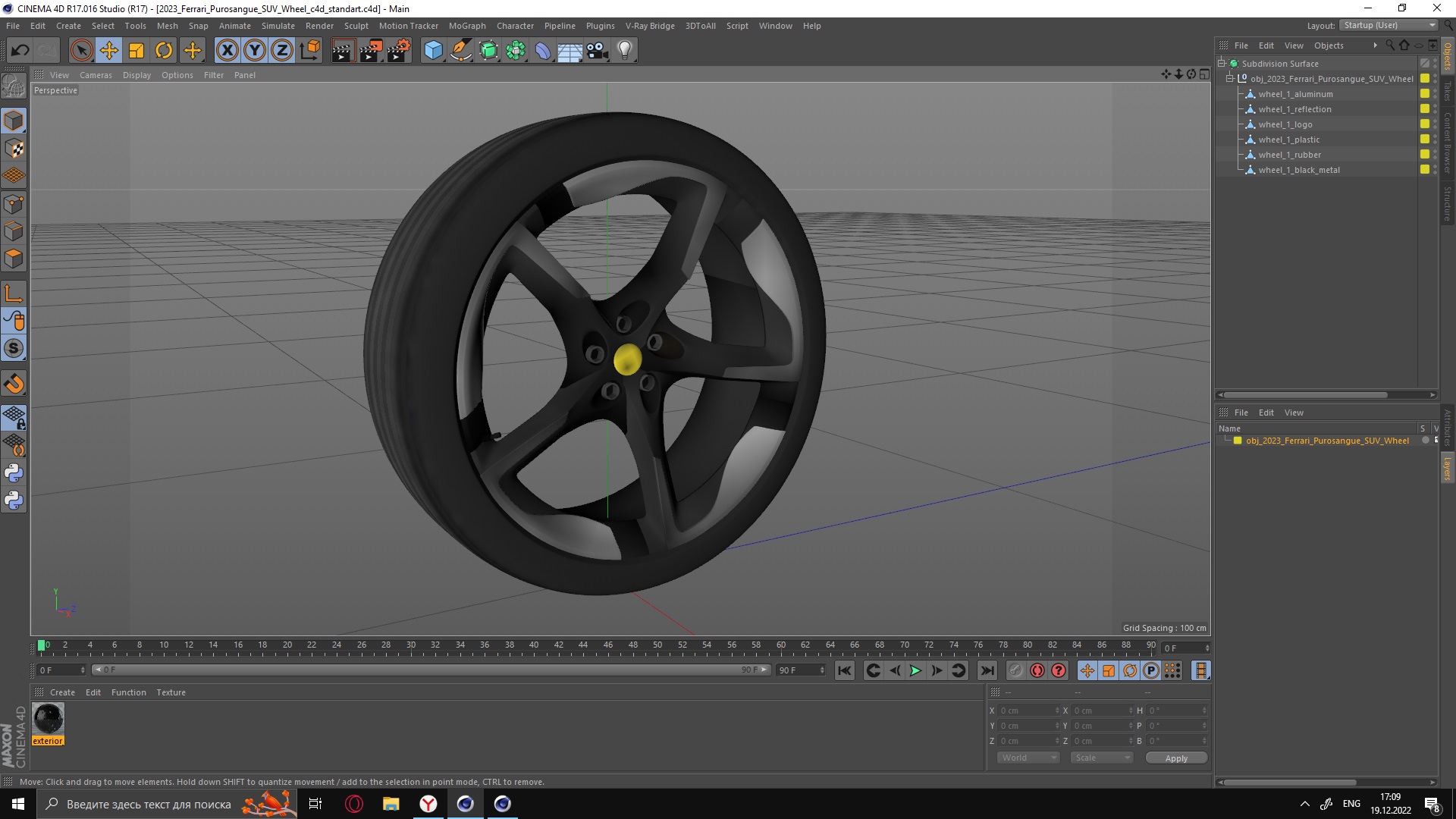1456x819 pixels.
Task: Open File Explorer from taskbar
Action: pos(391,804)
